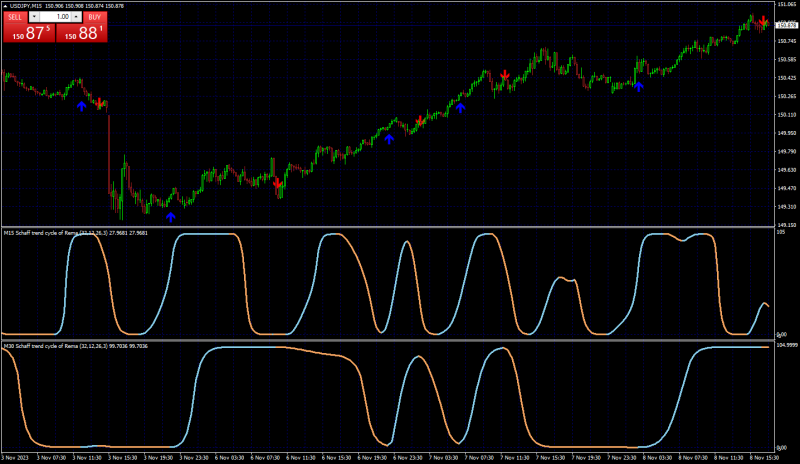Click the M30 Schaff trend cycle indicator label
This screenshot has width=800, height=464.
click(x=76, y=346)
